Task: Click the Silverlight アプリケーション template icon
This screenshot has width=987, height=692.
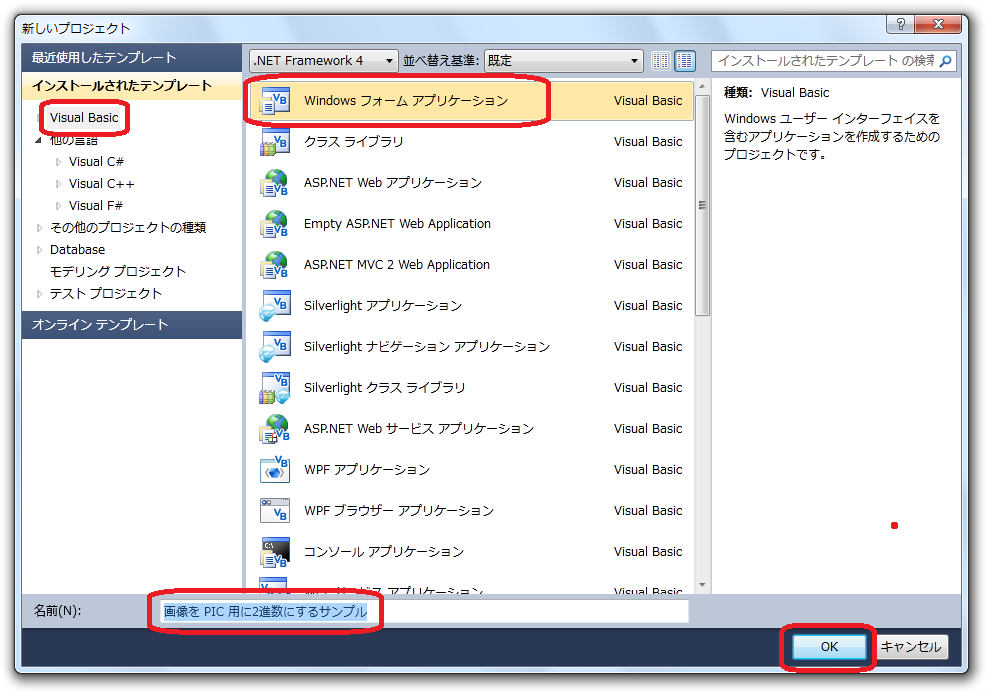Action: tap(275, 305)
